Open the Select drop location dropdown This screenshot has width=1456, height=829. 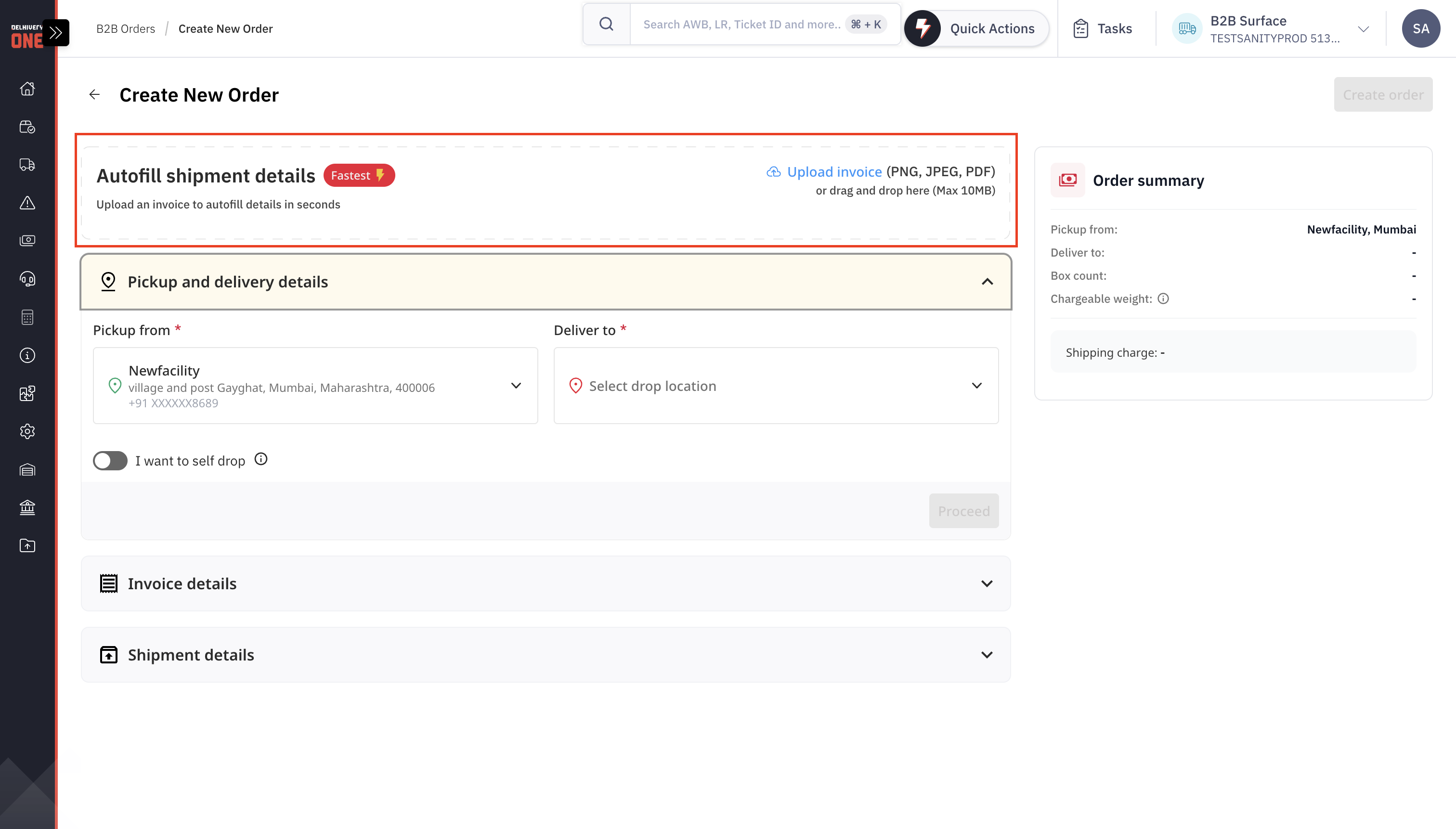tap(776, 386)
